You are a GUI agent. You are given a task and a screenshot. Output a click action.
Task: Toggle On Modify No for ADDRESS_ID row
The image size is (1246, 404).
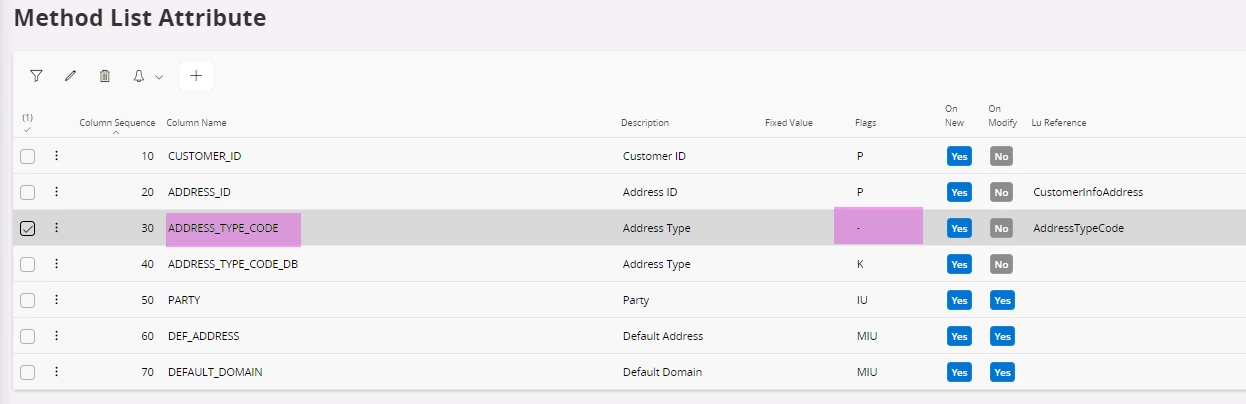click(1002, 192)
